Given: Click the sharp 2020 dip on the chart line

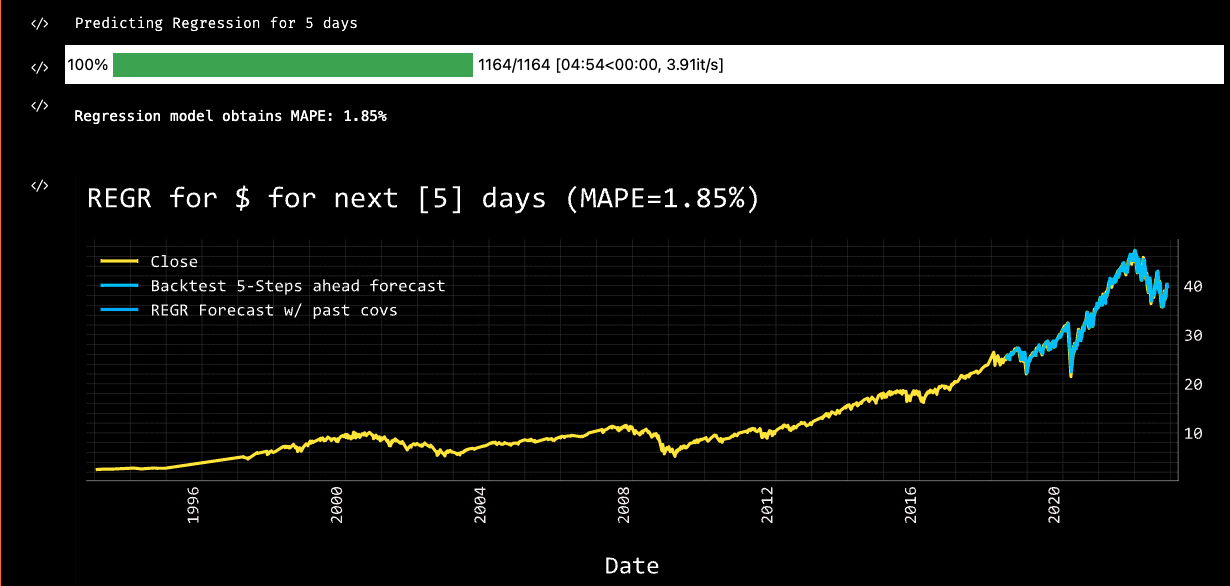Looking at the screenshot, I should click(x=1071, y=374).
